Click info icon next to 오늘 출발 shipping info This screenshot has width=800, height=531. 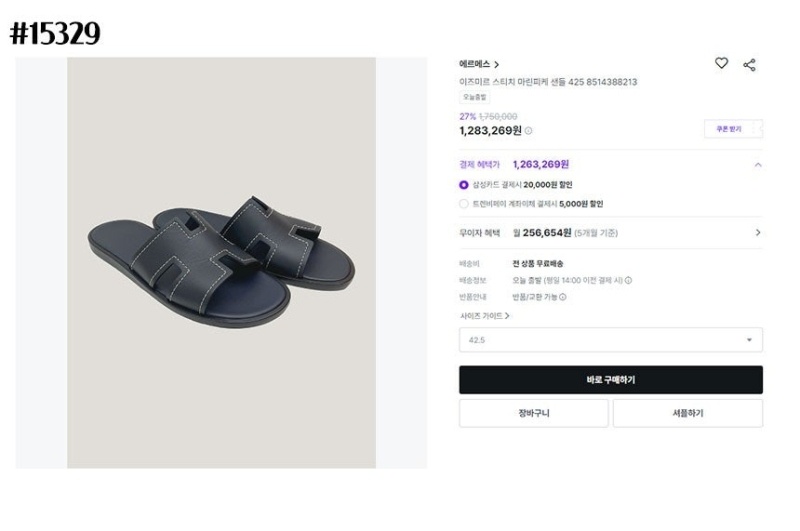[628, 281]
